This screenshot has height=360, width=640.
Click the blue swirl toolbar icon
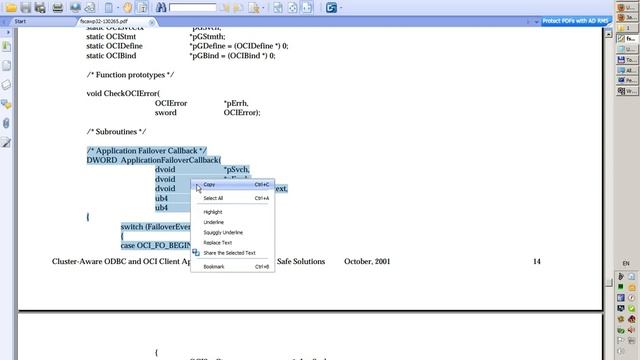[x=331, y=7]
